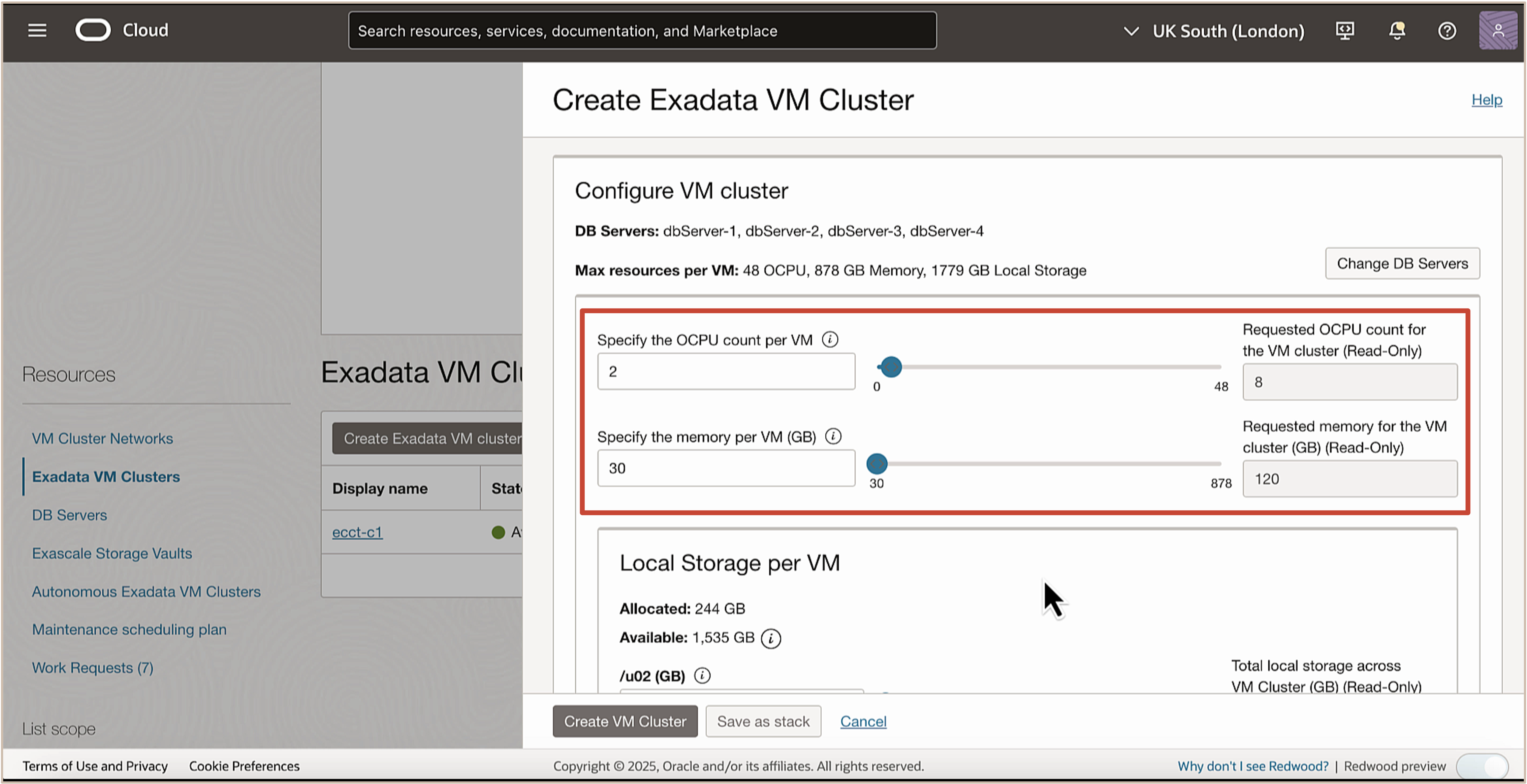The width and height of the screenshot is (1527, 784).
Task: Open Maintenance scheduling plan
Action: click(x=129, y=629)
